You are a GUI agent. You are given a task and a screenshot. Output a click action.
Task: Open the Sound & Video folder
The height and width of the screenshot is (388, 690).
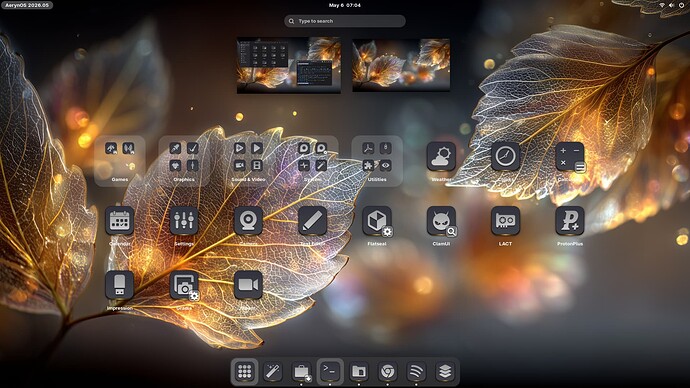click(x=248, y=161)
